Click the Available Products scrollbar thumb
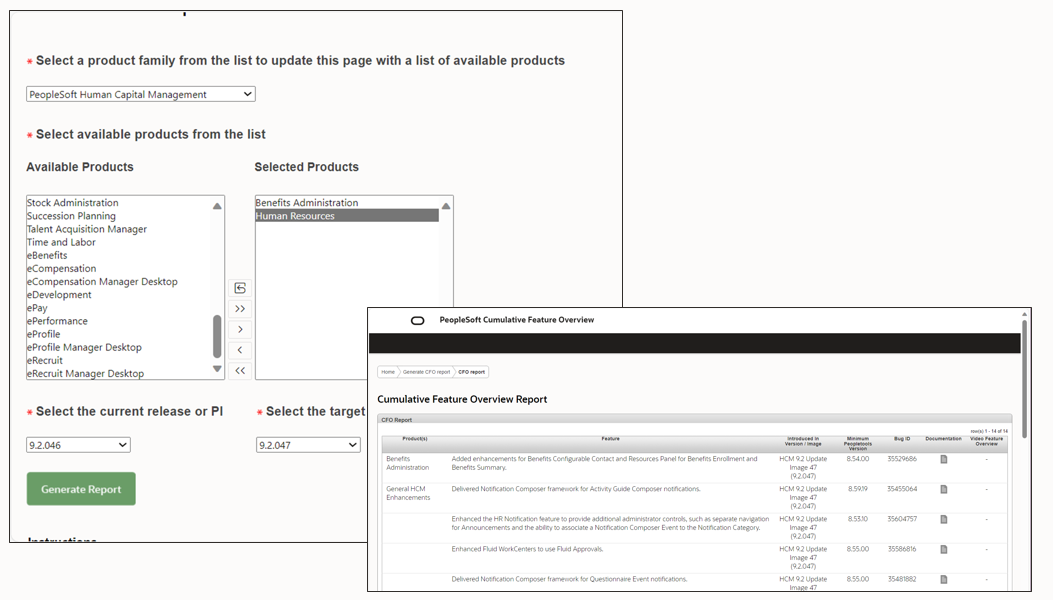1053x600 pixels. [x=217, y=337]
